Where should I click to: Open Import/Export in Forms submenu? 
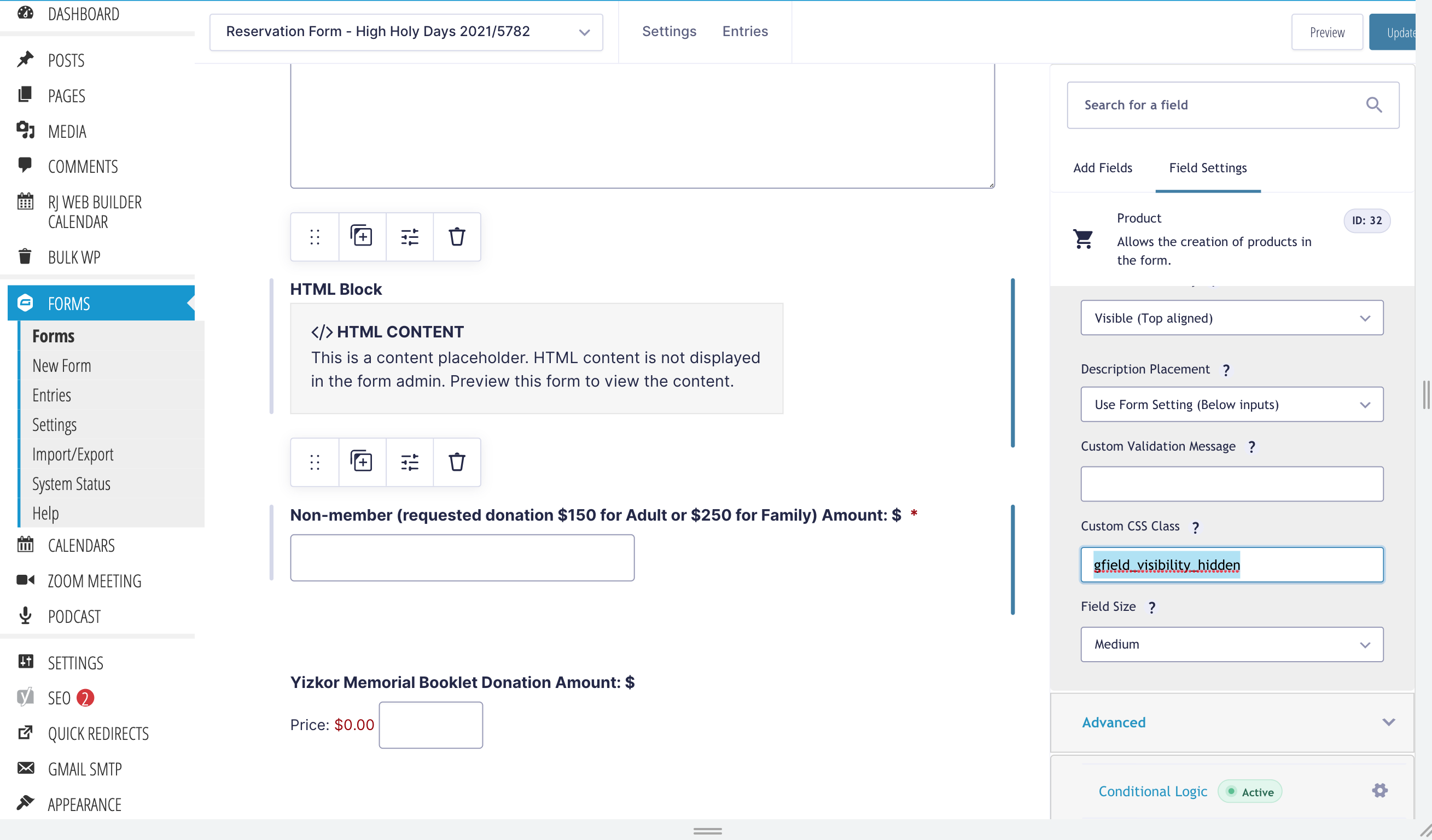pyautogui.click(x=73, y=454)
